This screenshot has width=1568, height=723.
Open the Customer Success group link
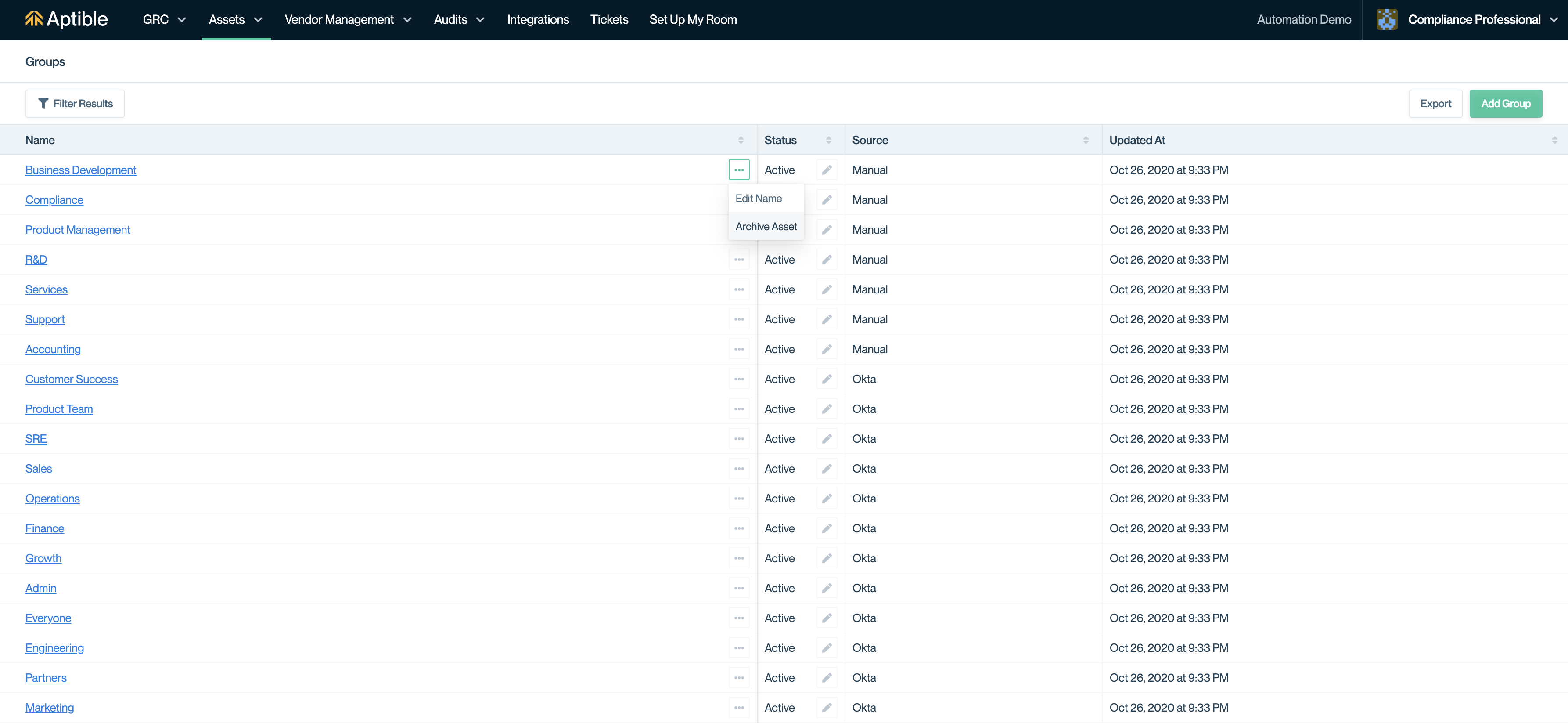pos(71,379)
